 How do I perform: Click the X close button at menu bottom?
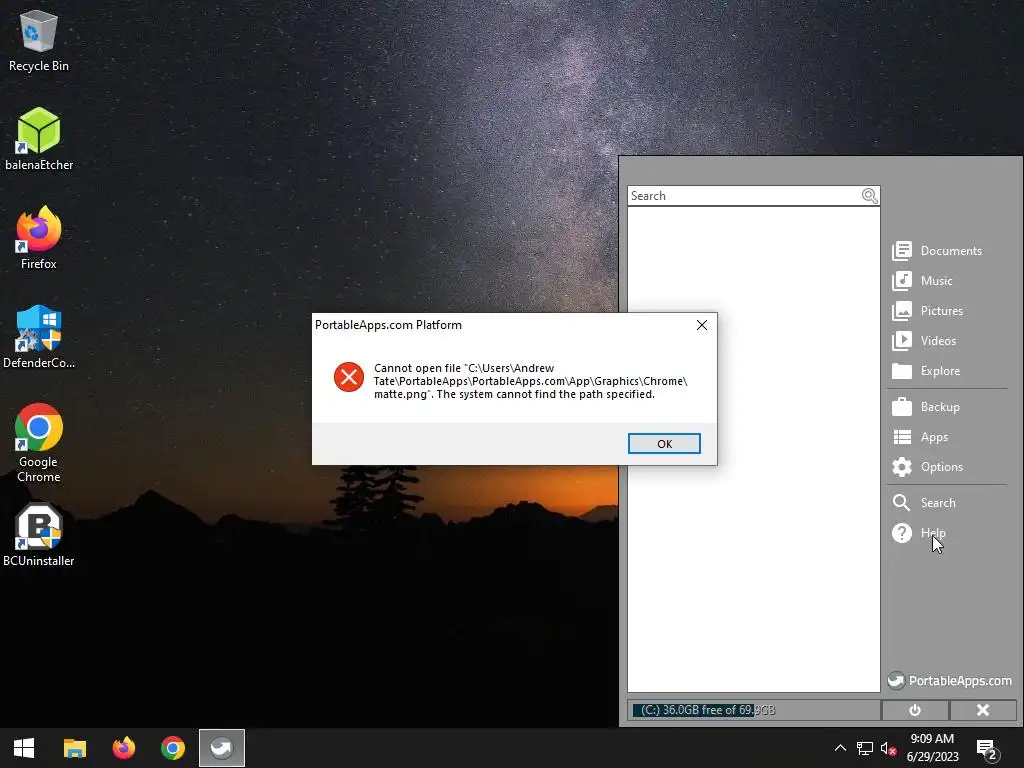pos(983,710)
